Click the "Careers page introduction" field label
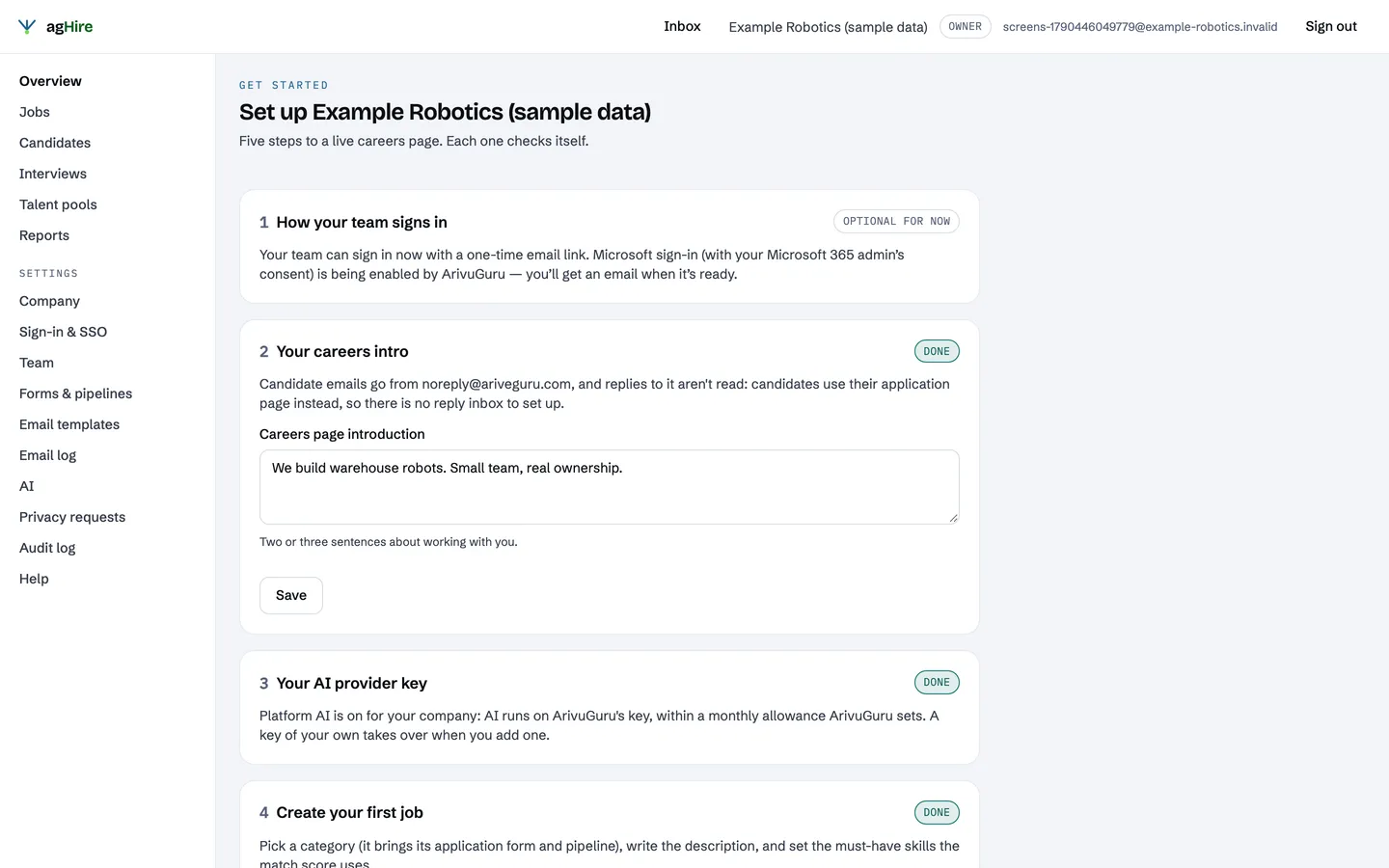 coord(342,434)
